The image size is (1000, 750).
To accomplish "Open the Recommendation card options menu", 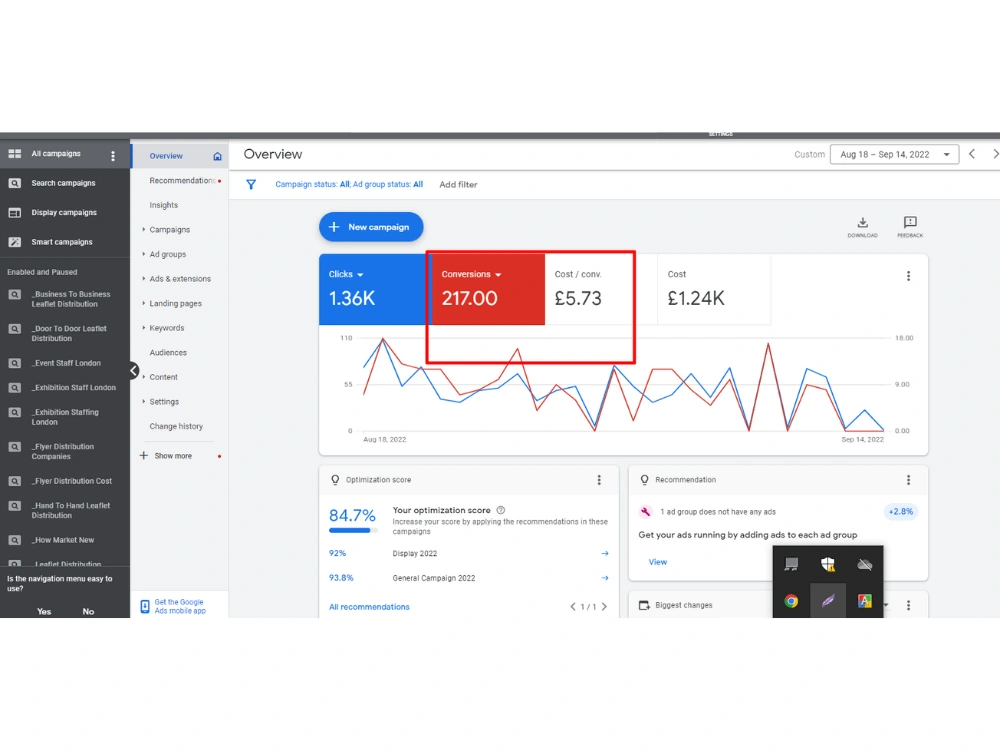I will coord(908,480).
